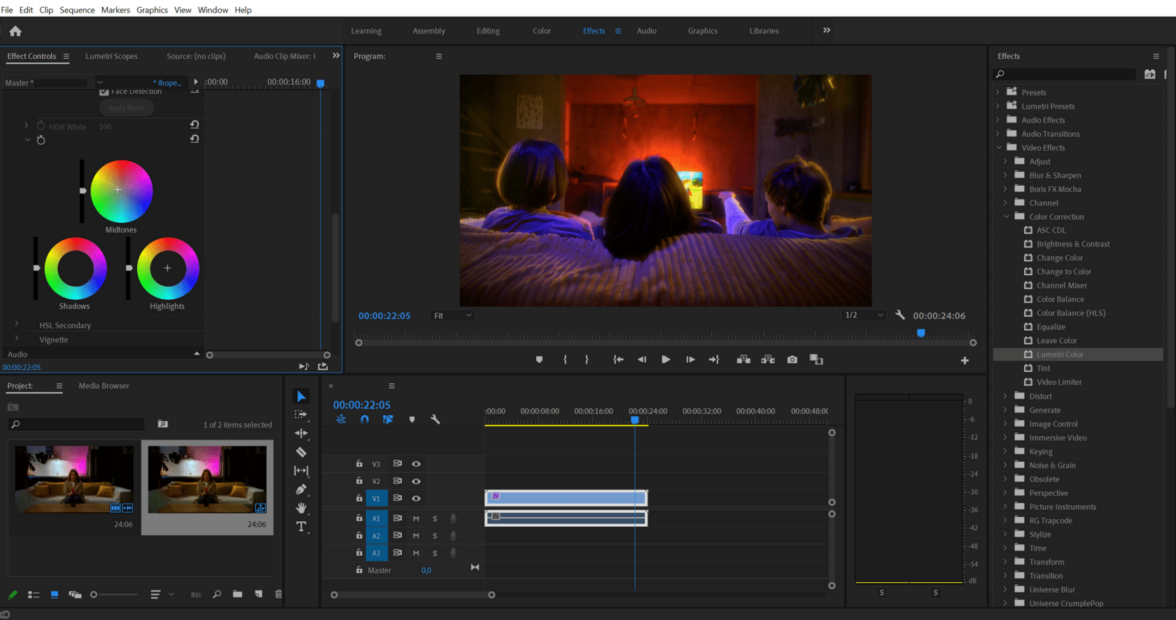Screen dimensions: 1176x620
Task: Toggle V1 track output eye icon
Action: coord(416,498)
